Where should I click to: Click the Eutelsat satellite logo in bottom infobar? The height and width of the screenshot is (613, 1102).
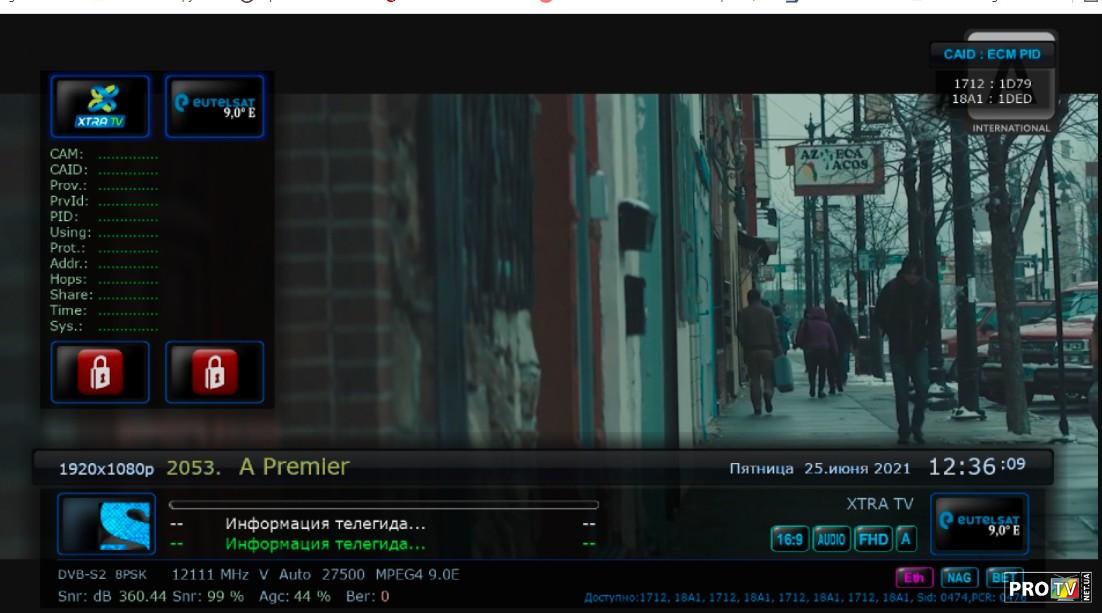click(979, 524)
